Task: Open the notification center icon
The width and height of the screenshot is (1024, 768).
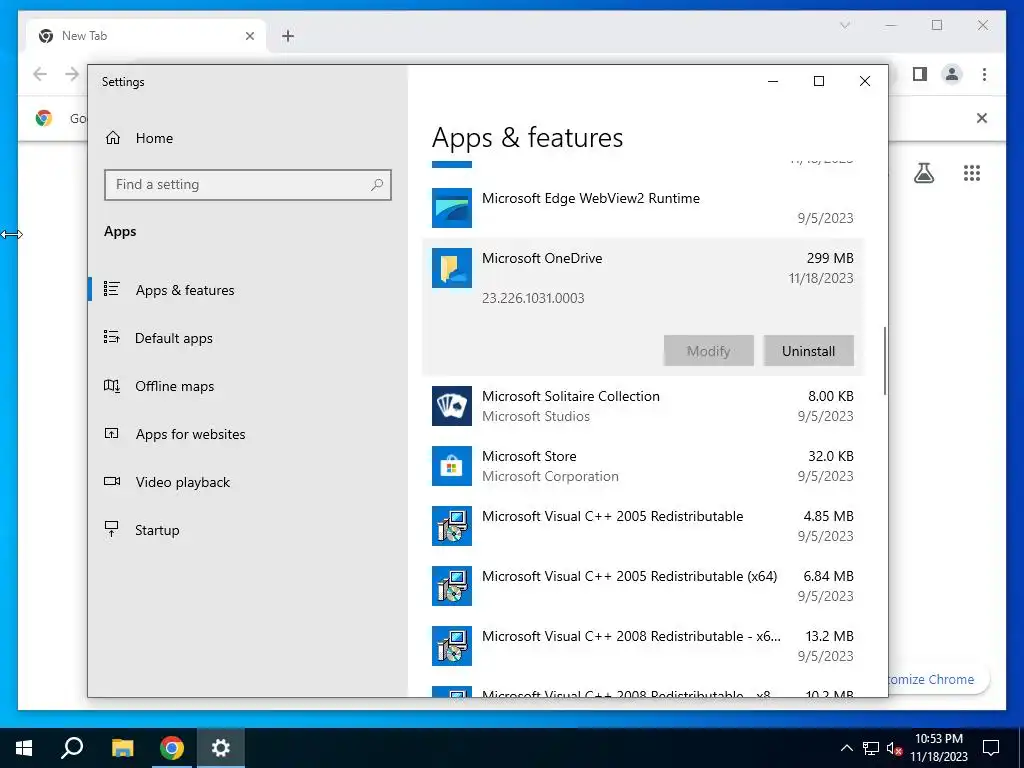Action: point(991,748)
